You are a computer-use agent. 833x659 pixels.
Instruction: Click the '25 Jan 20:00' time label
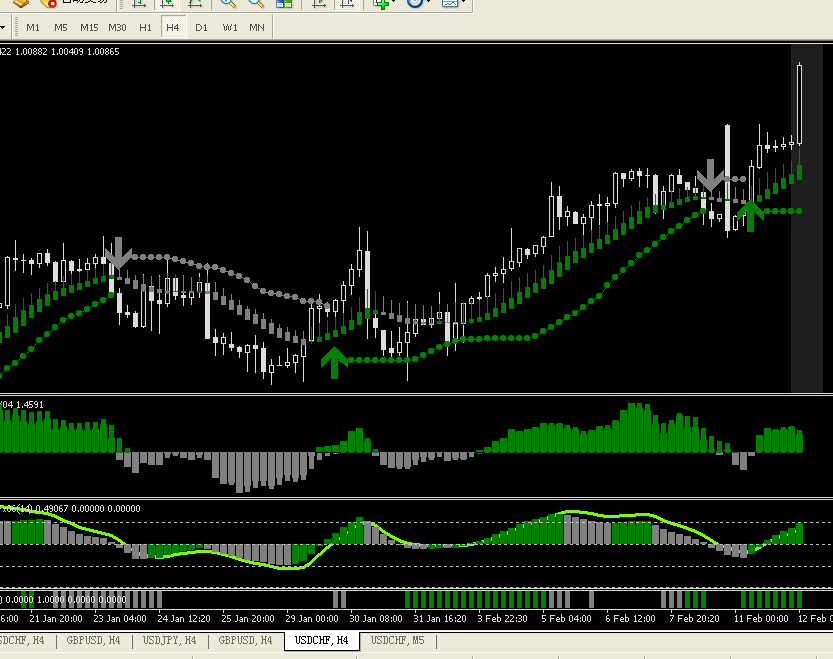248,619
